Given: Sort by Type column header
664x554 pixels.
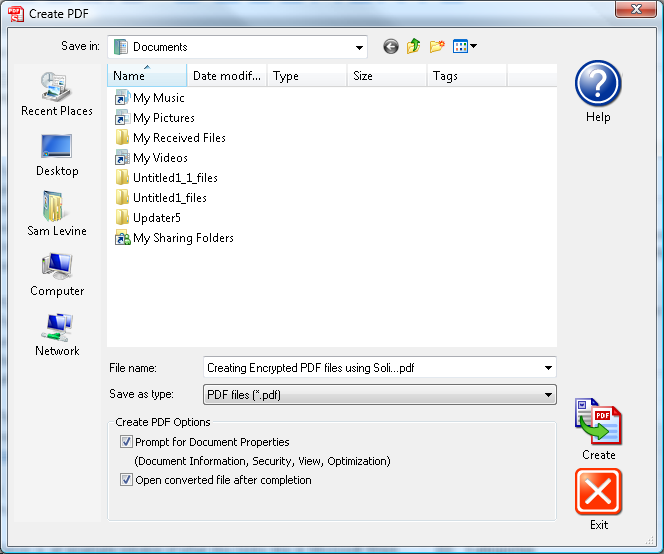Looking at the screenshot, I should coord(307,75).
